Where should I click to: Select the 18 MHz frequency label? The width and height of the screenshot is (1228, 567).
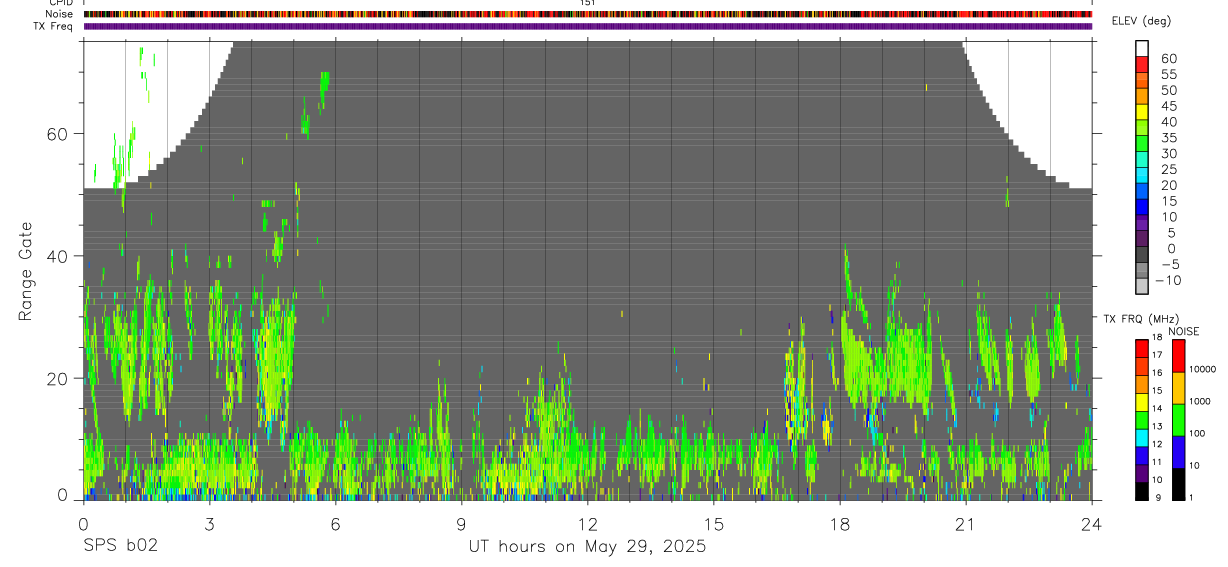[x=1157, y=338]
